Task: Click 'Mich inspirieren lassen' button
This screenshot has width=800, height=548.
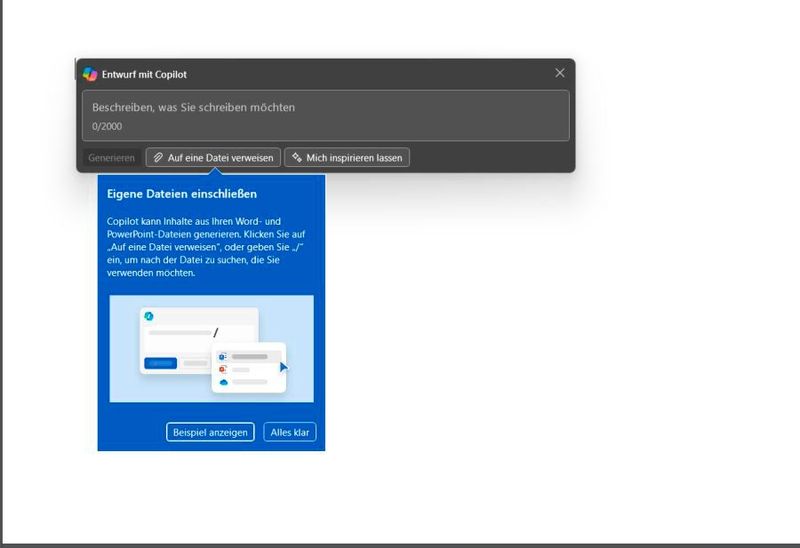Action: click(347, 158)
